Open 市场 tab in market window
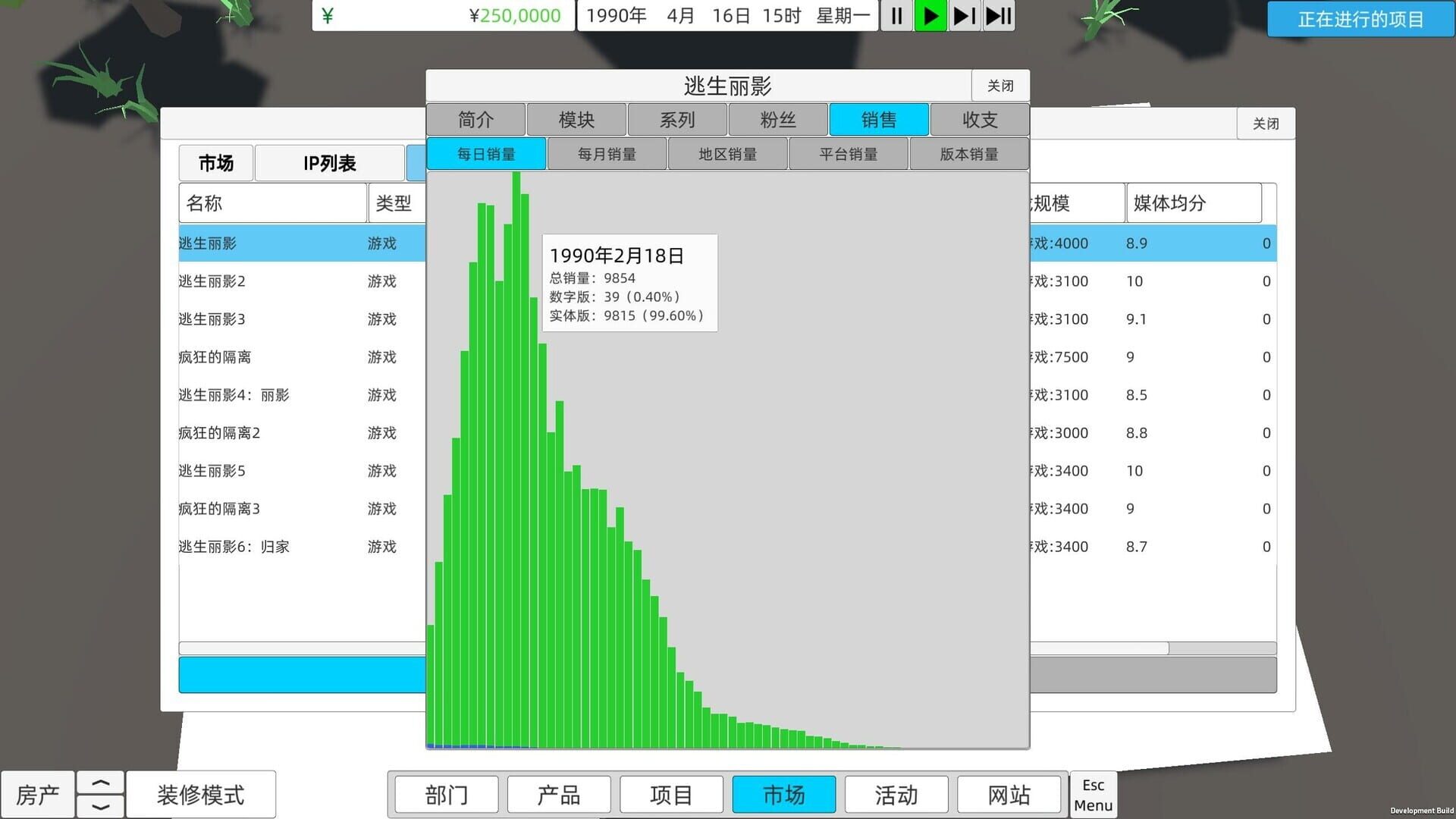Screen dimensions: 1456x819 click(x=216, y=163)
